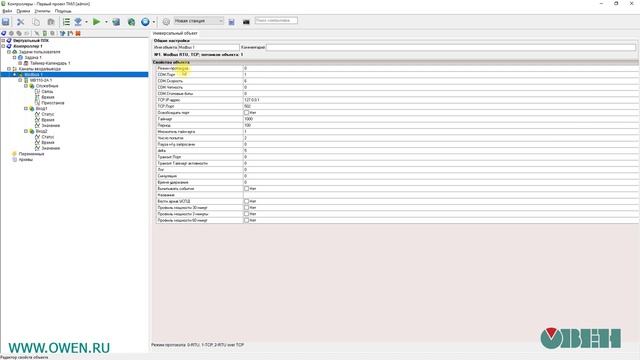Open the Файл menu

pyautogui.click(x=7, y=11)
